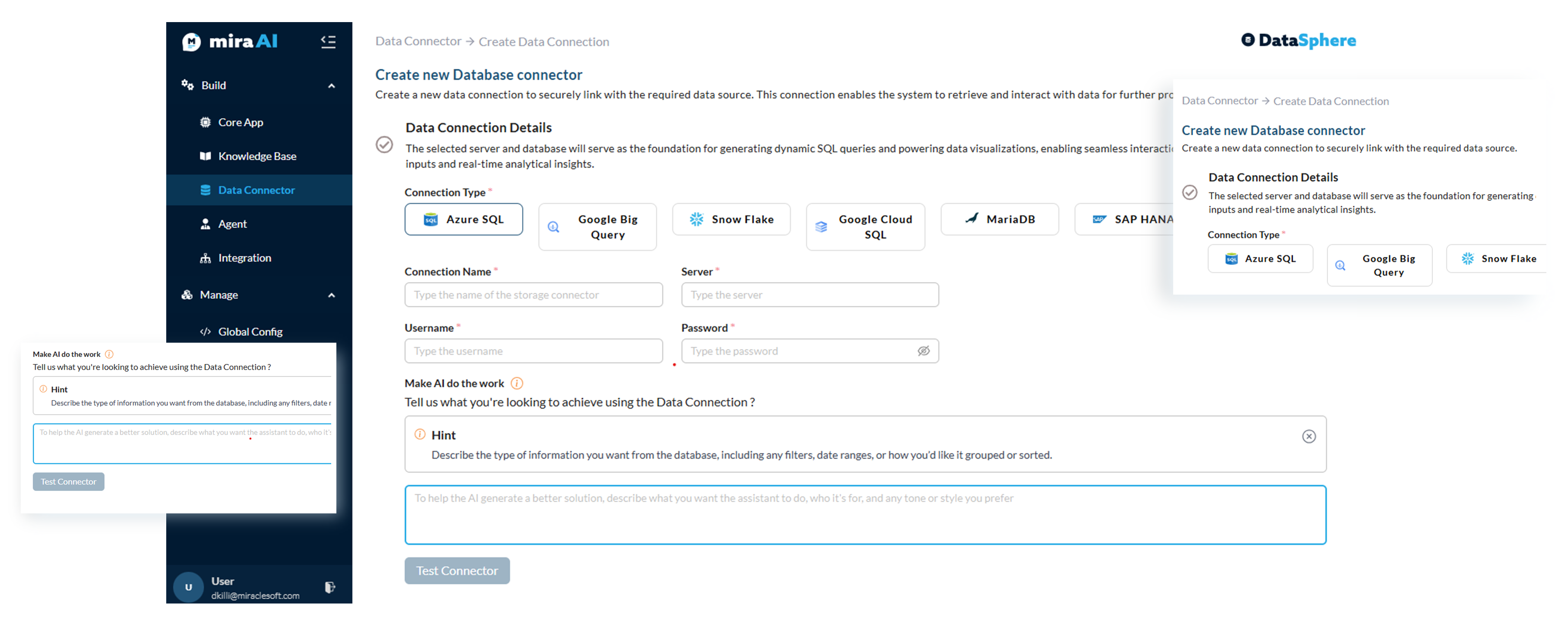Select Azure SQL connection type
The width and height of the screenshot is (1568, 623).
click(464, 219)
